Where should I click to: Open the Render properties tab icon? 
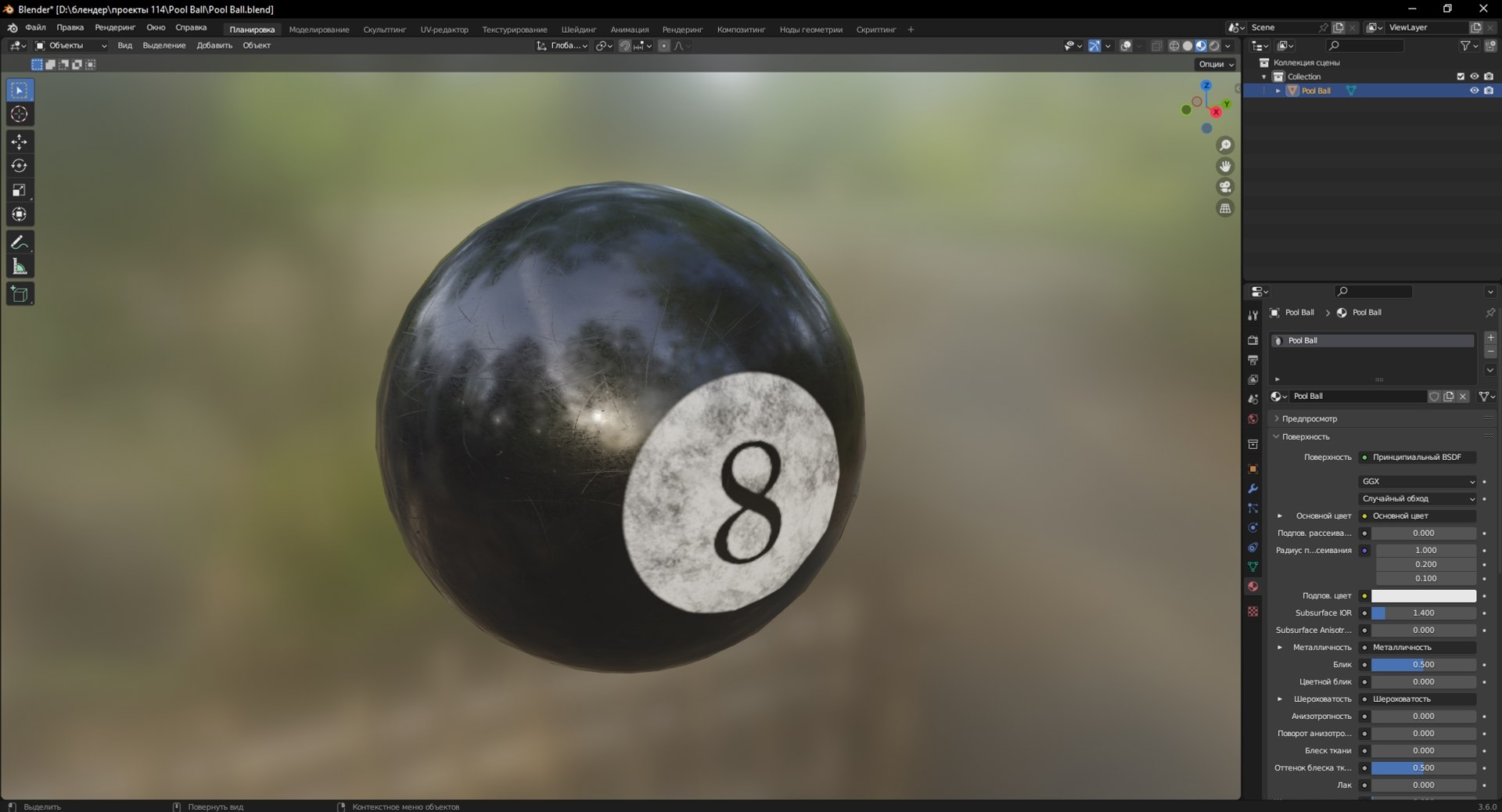[x=1252, y=340]
